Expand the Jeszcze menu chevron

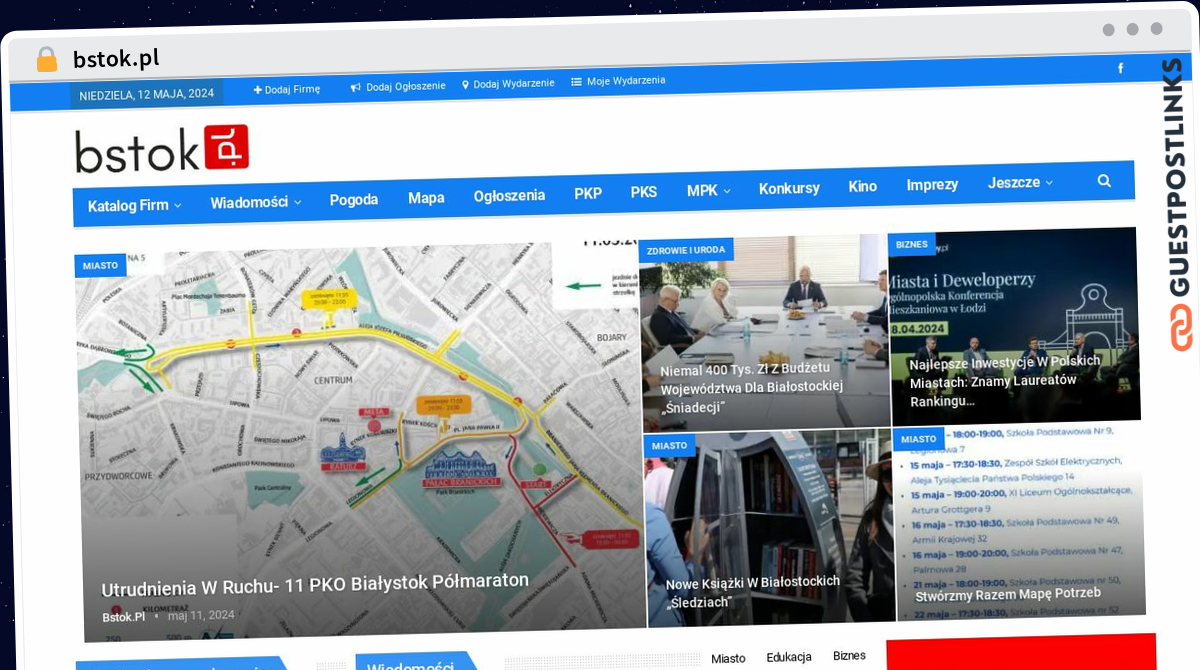coord(1049,183)
